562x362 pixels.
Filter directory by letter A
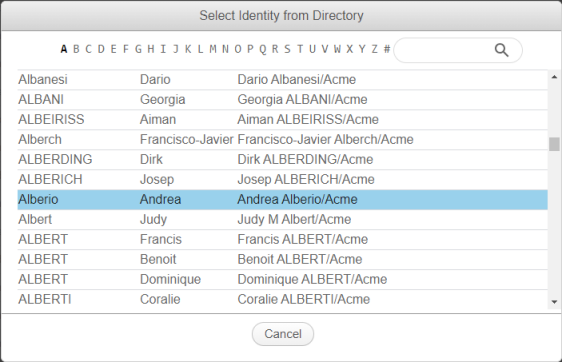pos(64,49)
